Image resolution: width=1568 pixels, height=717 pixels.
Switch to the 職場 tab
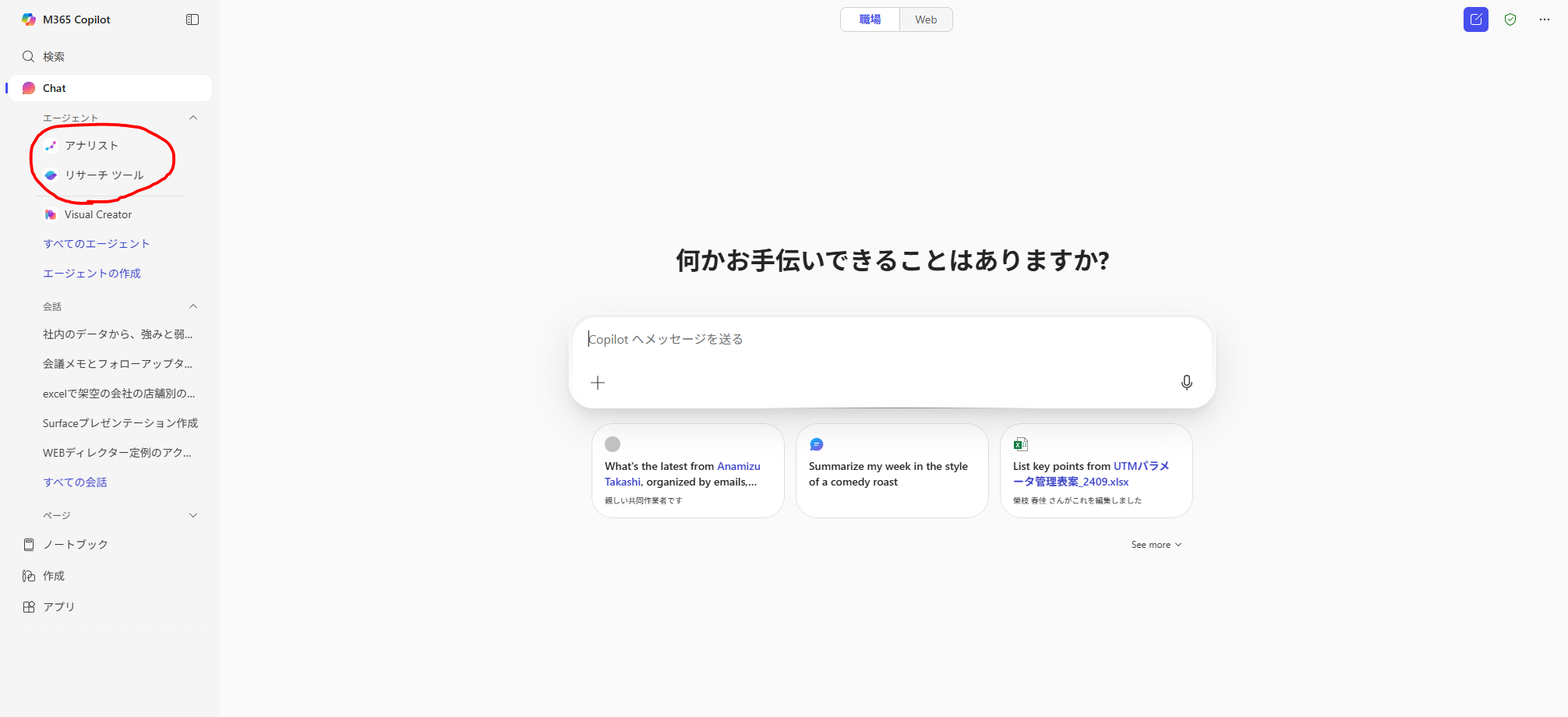click(x=870, y=19)
